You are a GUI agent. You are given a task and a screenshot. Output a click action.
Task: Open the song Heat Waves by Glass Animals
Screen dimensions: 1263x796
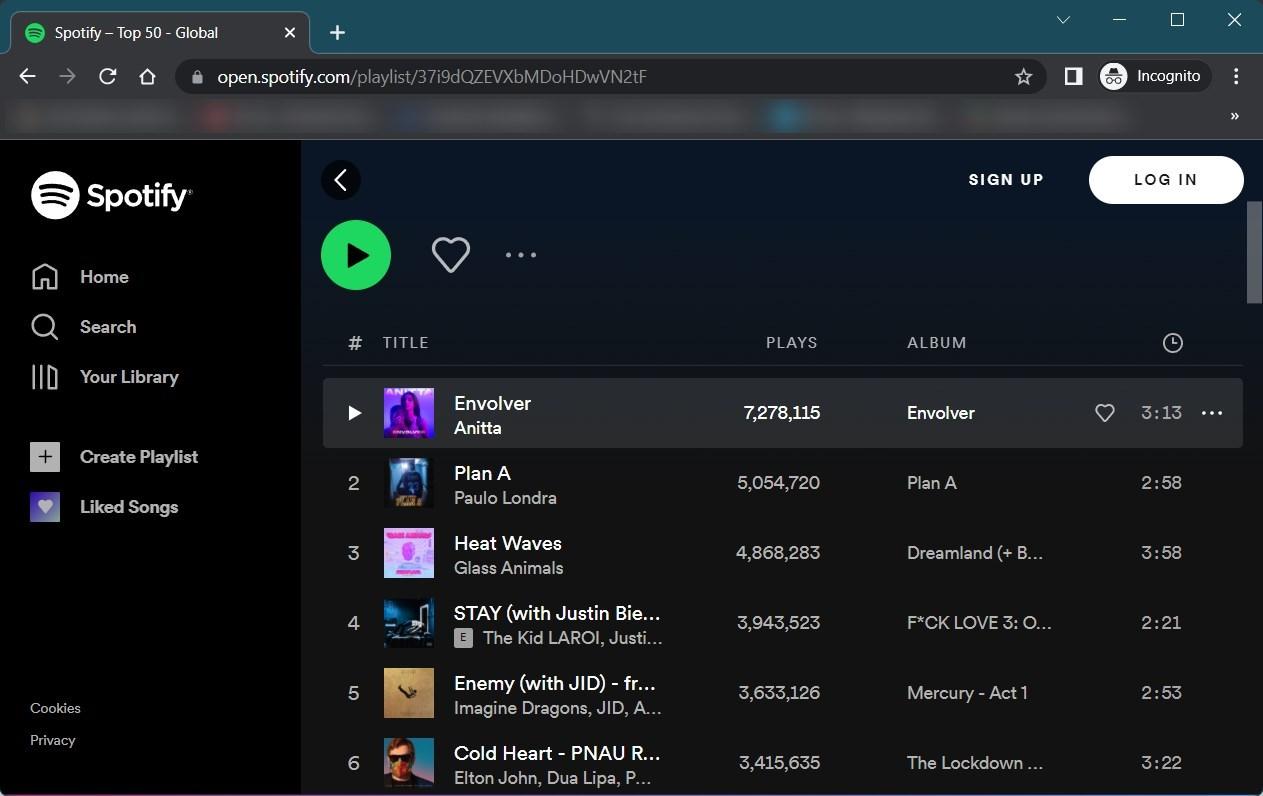[507, 542]
